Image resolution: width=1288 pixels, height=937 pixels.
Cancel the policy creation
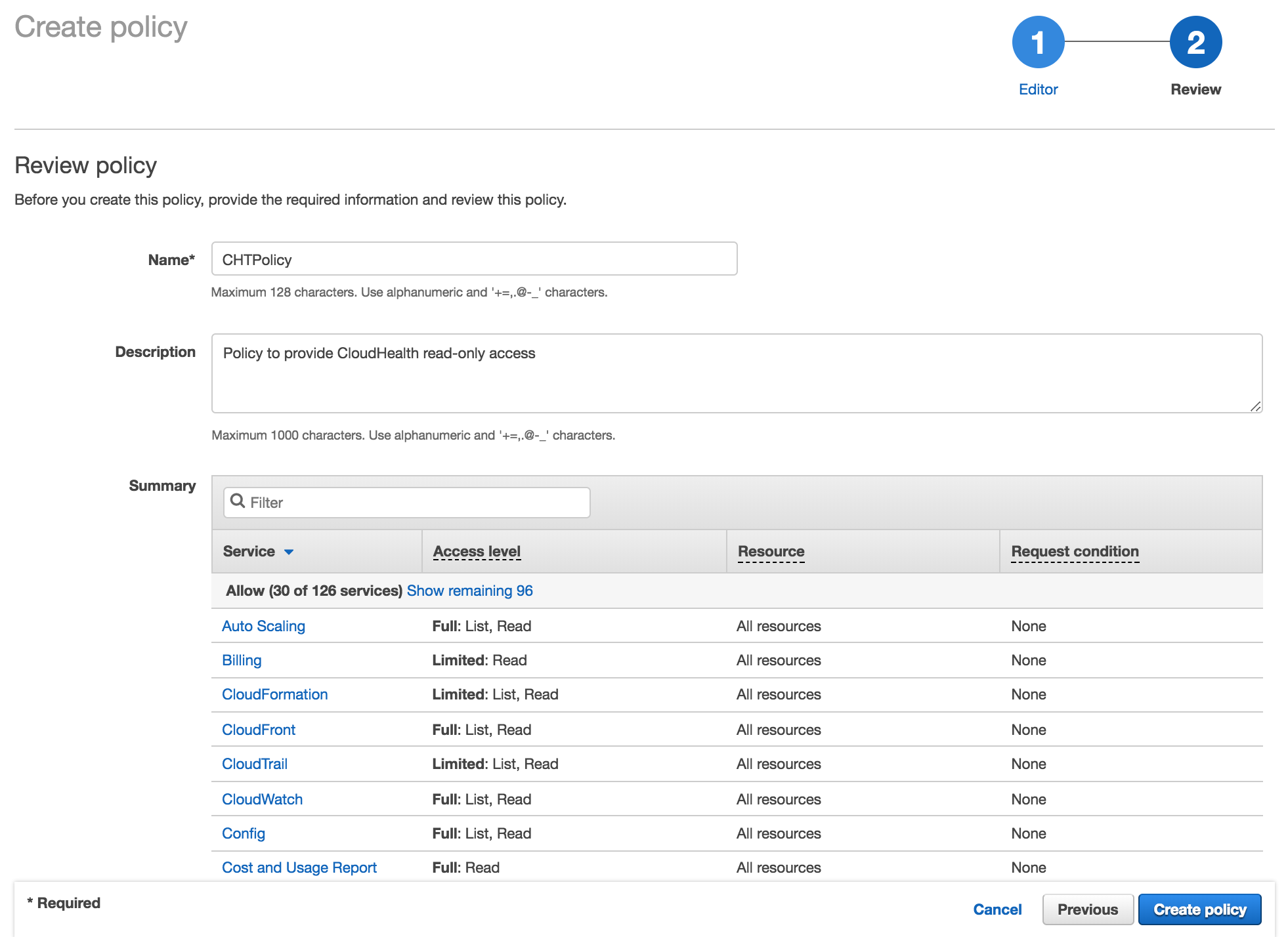click(997, 909)
